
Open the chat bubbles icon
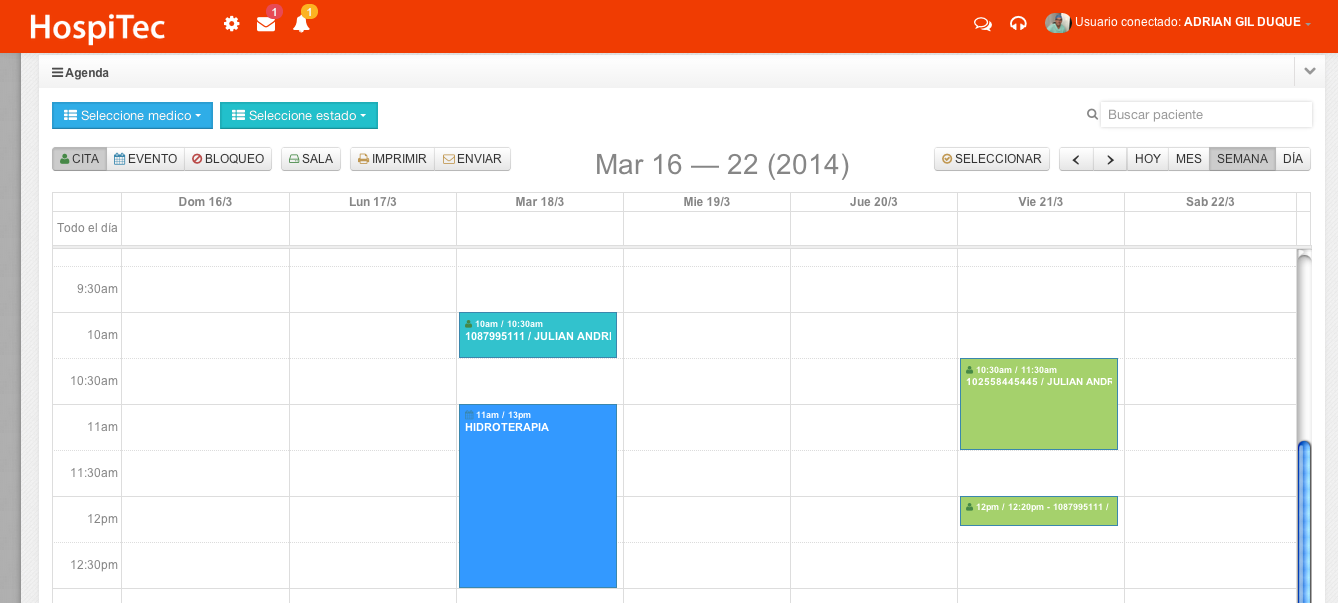[x=983, y=23]
